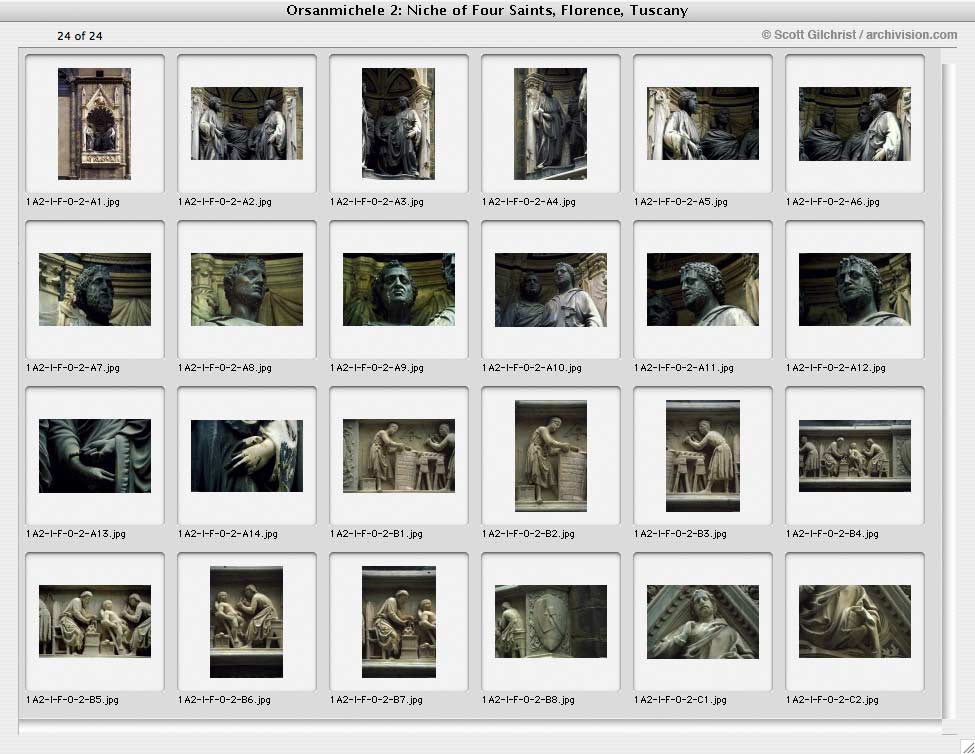This screenshot has width=975, height=754.
Task: Pick the 1A2-I-F-O-2-C2.jpg thumbnail image
Action: [855, 621]
